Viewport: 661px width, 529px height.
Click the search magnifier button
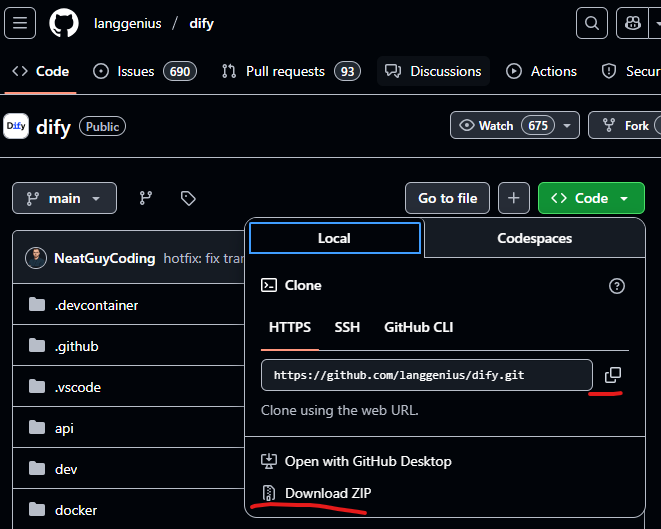point(591,23)
